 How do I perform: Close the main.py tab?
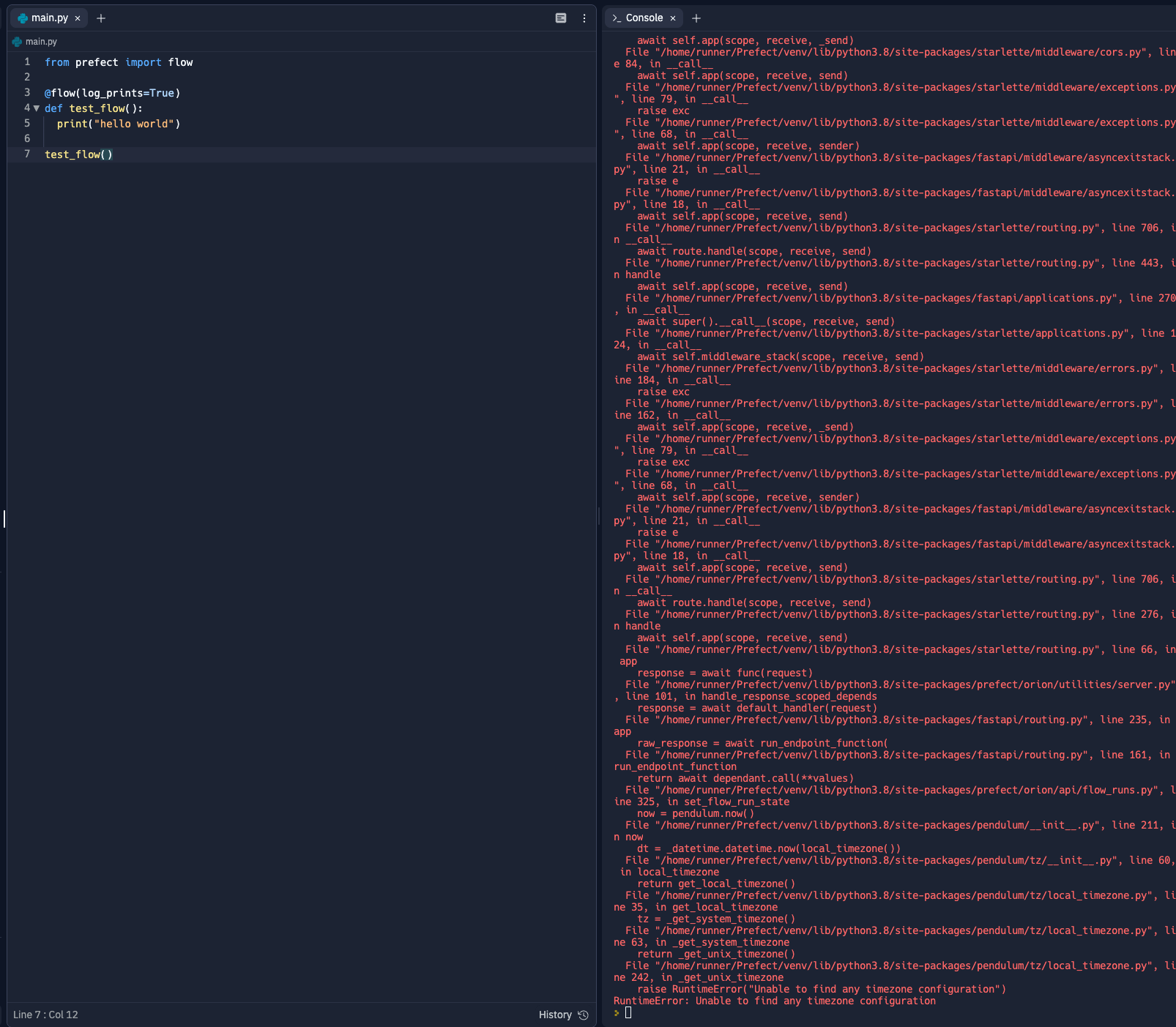click(77, 18)
